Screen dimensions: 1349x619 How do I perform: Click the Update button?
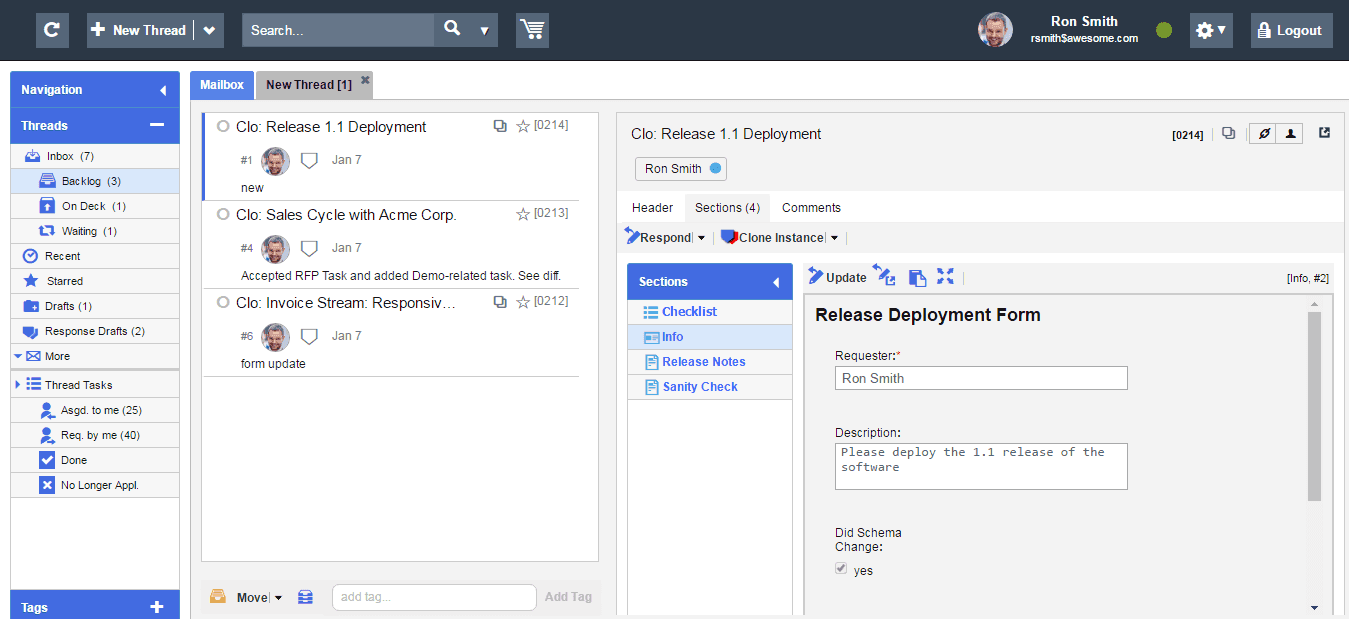point(837,277)
